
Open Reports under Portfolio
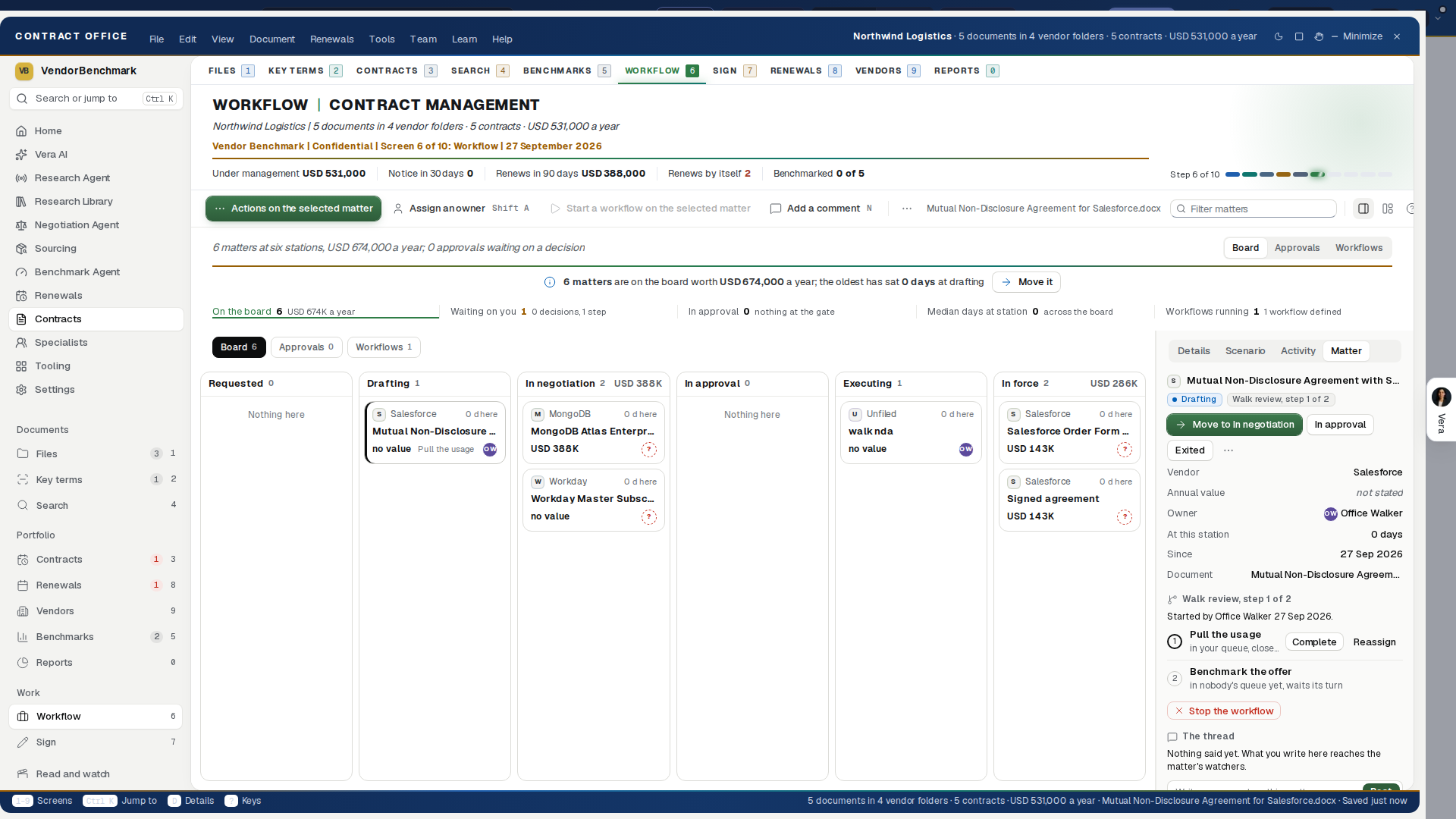[x=96, y=662]
